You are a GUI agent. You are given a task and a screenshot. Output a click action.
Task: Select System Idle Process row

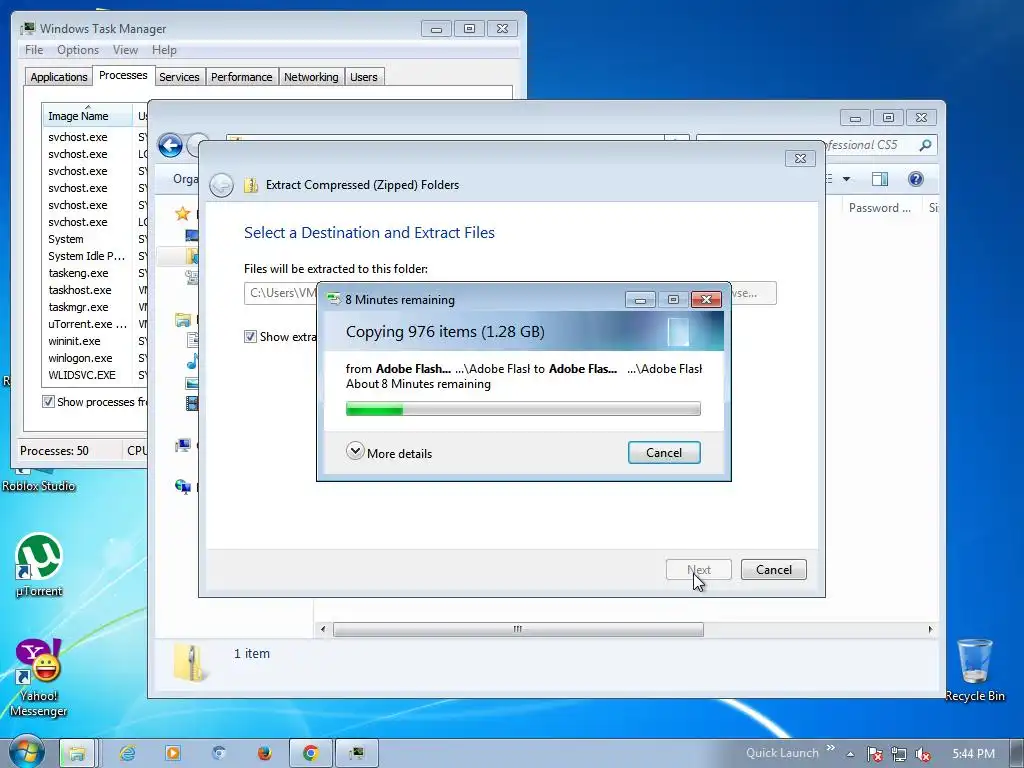point(95,256)
